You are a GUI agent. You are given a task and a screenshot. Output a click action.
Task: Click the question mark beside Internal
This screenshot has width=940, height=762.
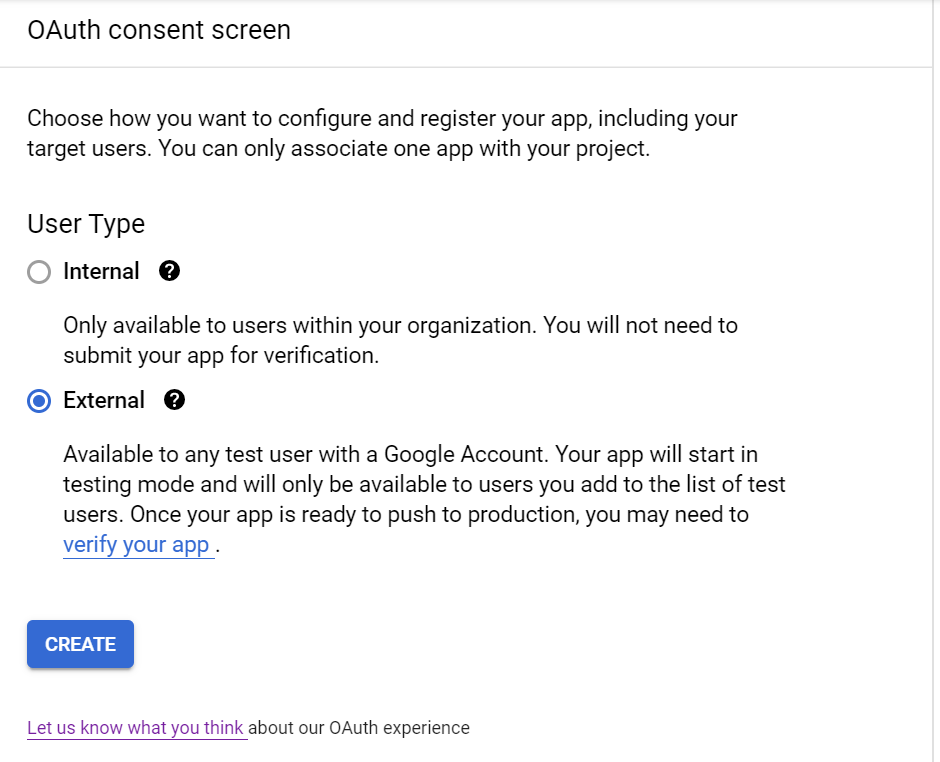click(x=170, y=271)
